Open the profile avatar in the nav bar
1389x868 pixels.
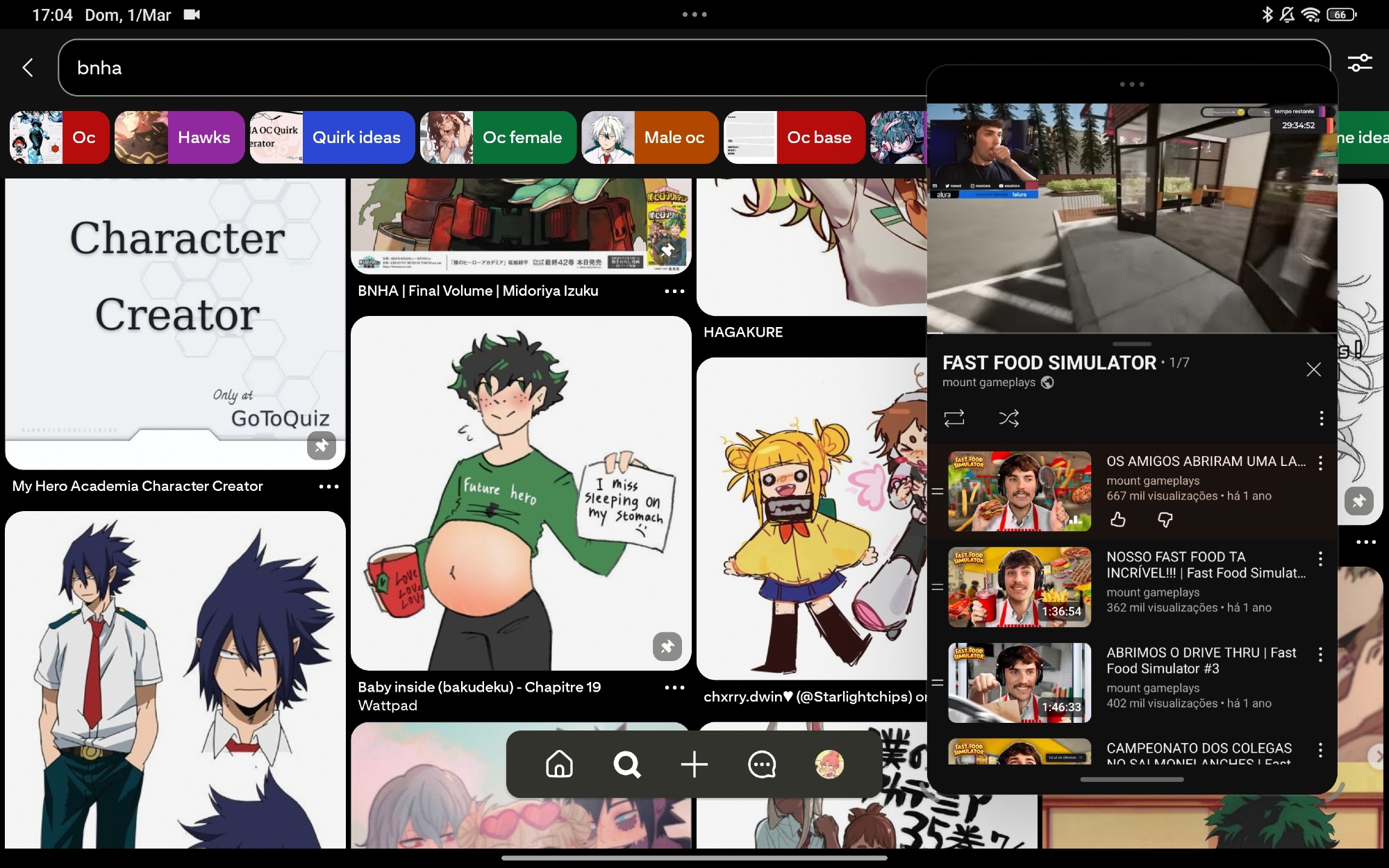click(829, 765)
